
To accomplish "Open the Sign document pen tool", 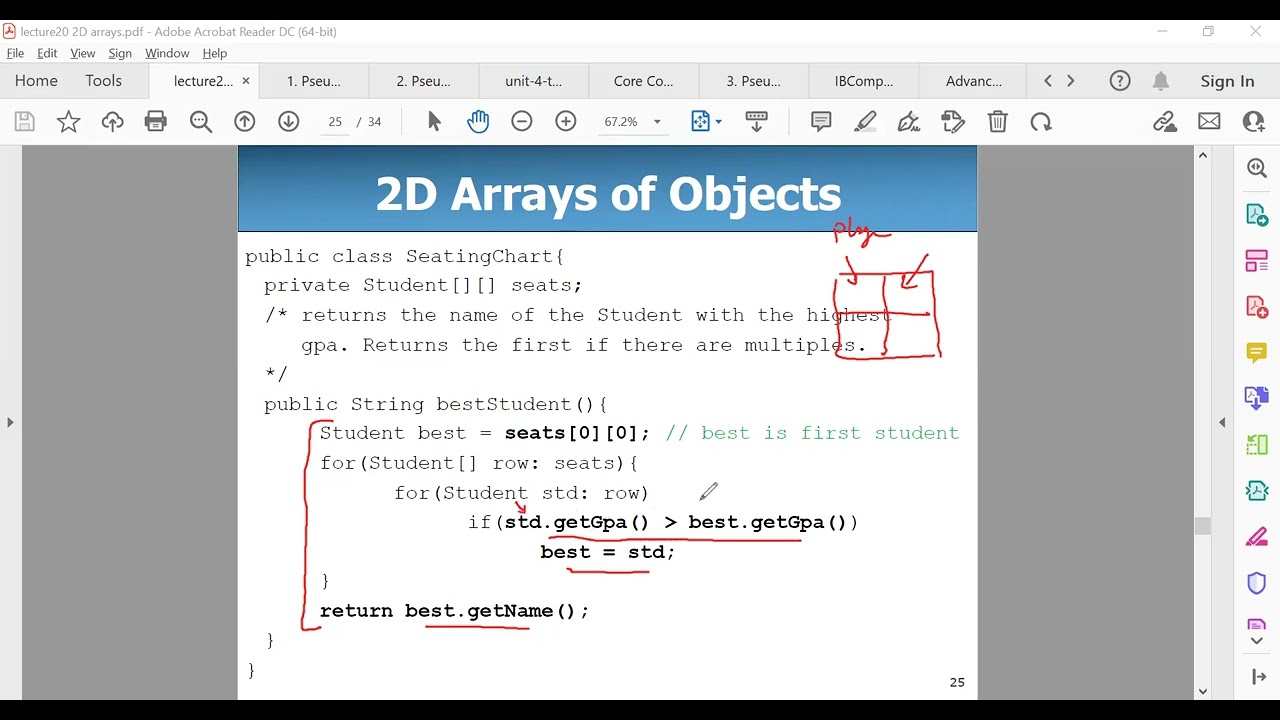I will 909,122.
